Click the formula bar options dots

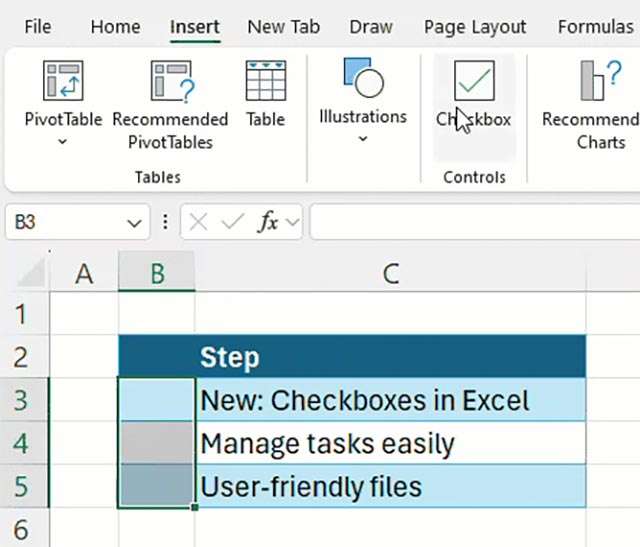click(x=165, y=222)
